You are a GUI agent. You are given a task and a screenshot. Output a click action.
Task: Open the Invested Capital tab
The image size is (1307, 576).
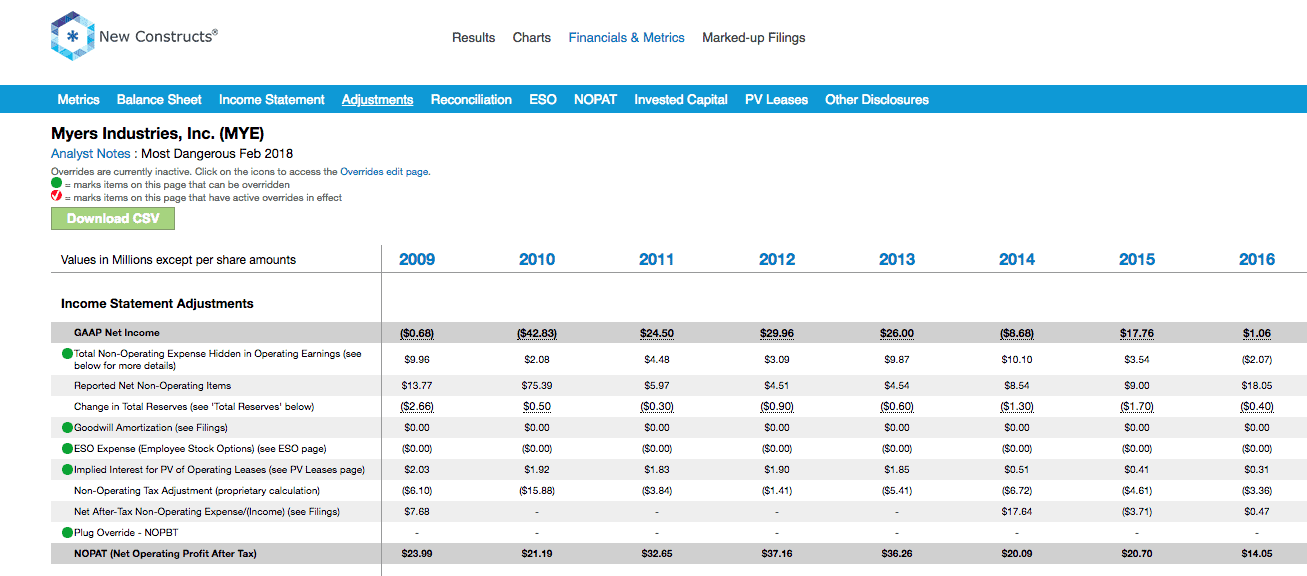coord(681,100)
